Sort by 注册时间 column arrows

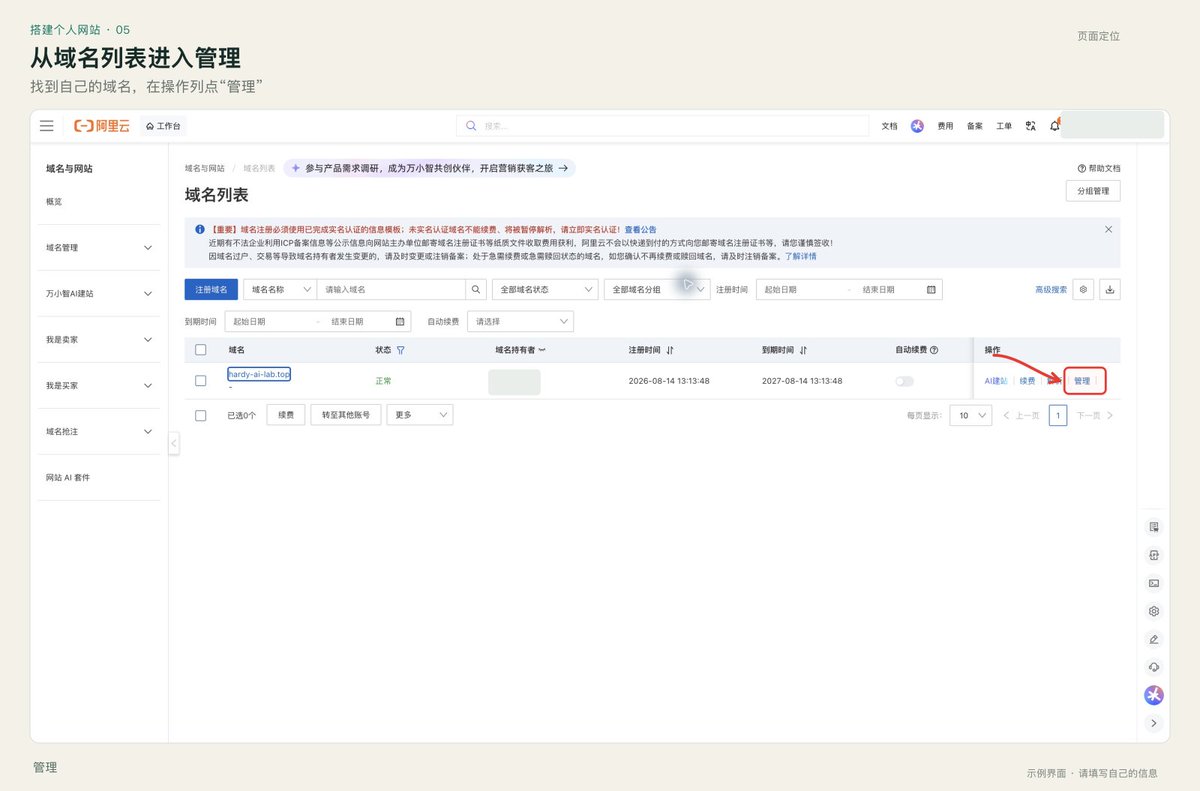[x=670, y=350]
